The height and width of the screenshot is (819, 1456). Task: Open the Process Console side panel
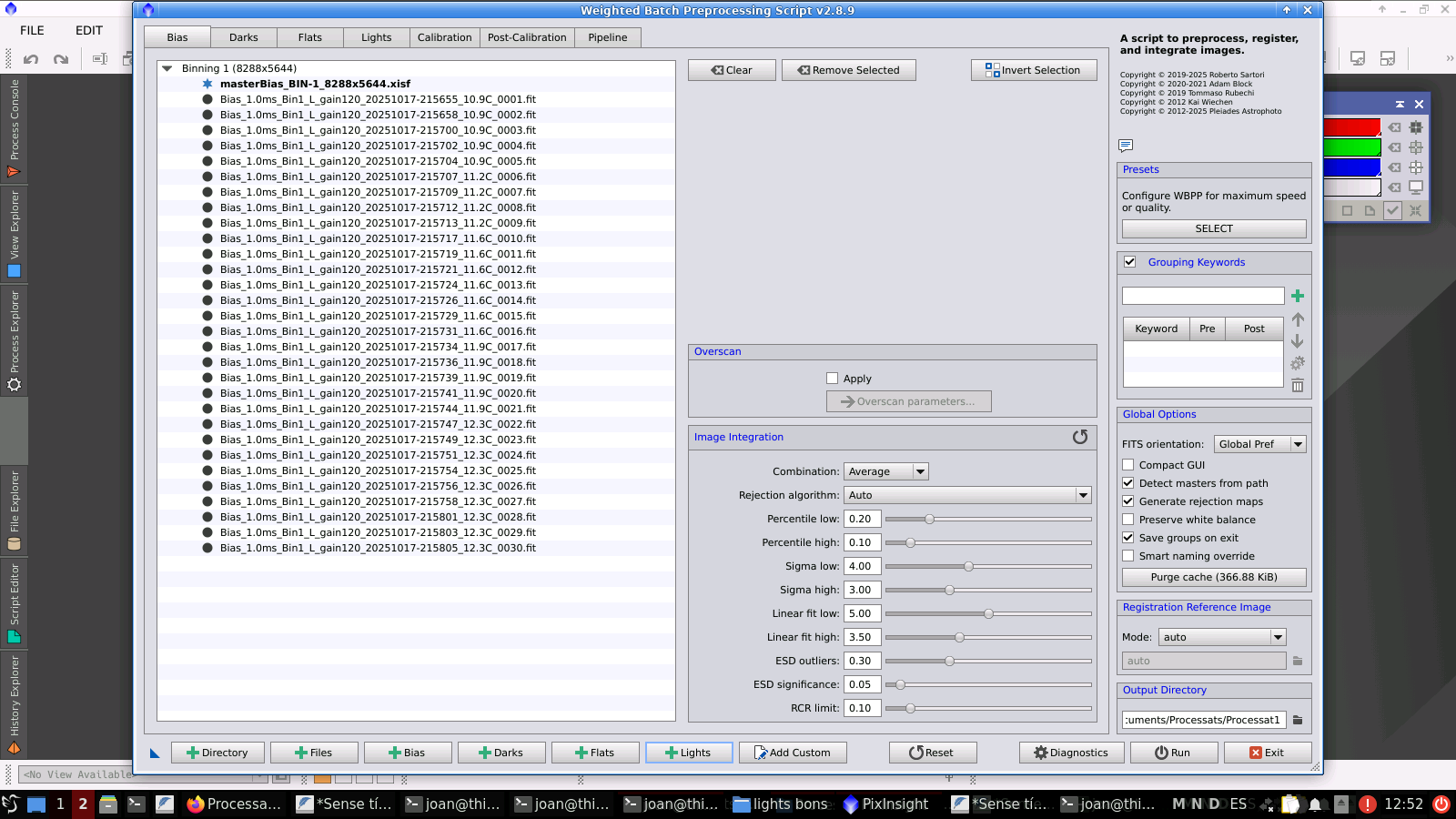(x=14, y=129)
